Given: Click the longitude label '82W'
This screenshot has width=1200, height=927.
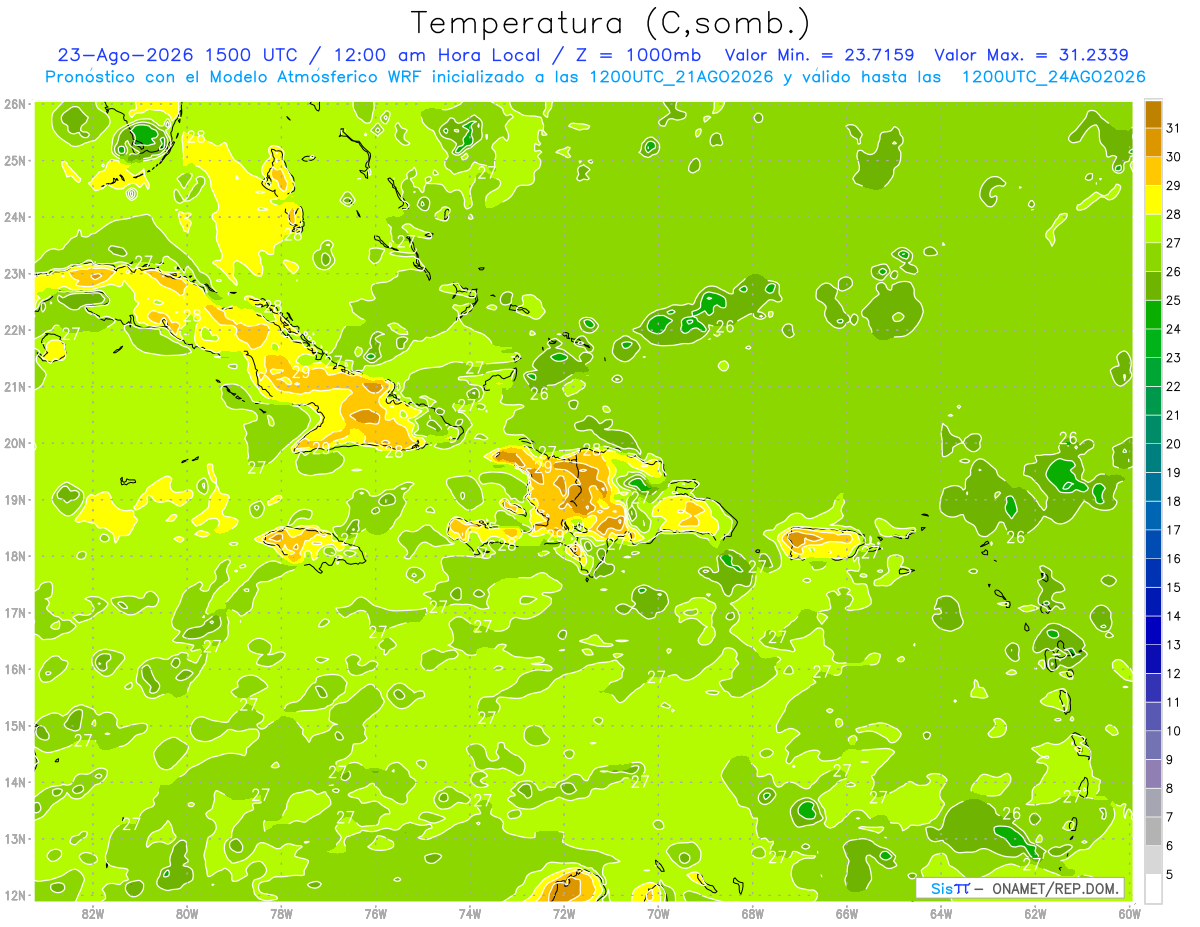Looking at the screenshot, I should tap(92, 913).
